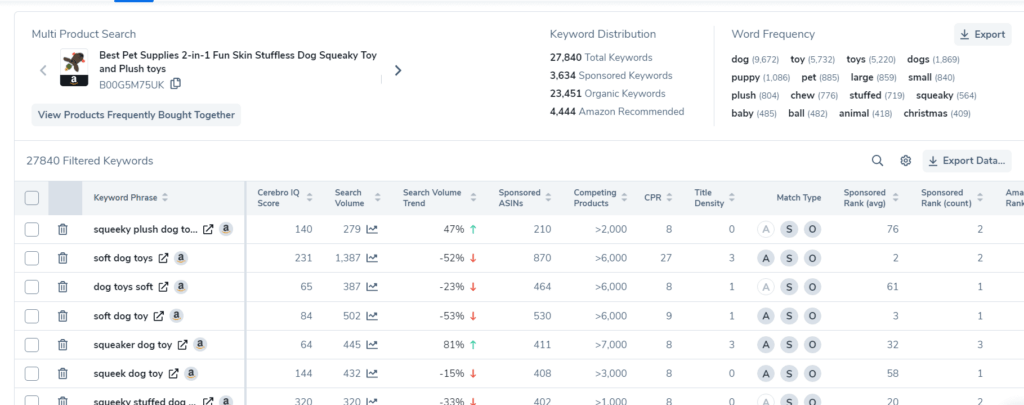Delete the 'soft dog toys' keyword row
Screen dimensions: 1024x405
(62, 258)
